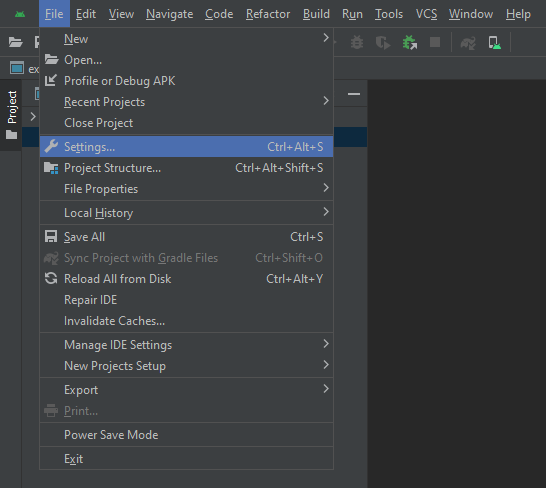Click the attach debugger to process icon
This screenshot has height=488, width=546.
(x=410, y=42)
